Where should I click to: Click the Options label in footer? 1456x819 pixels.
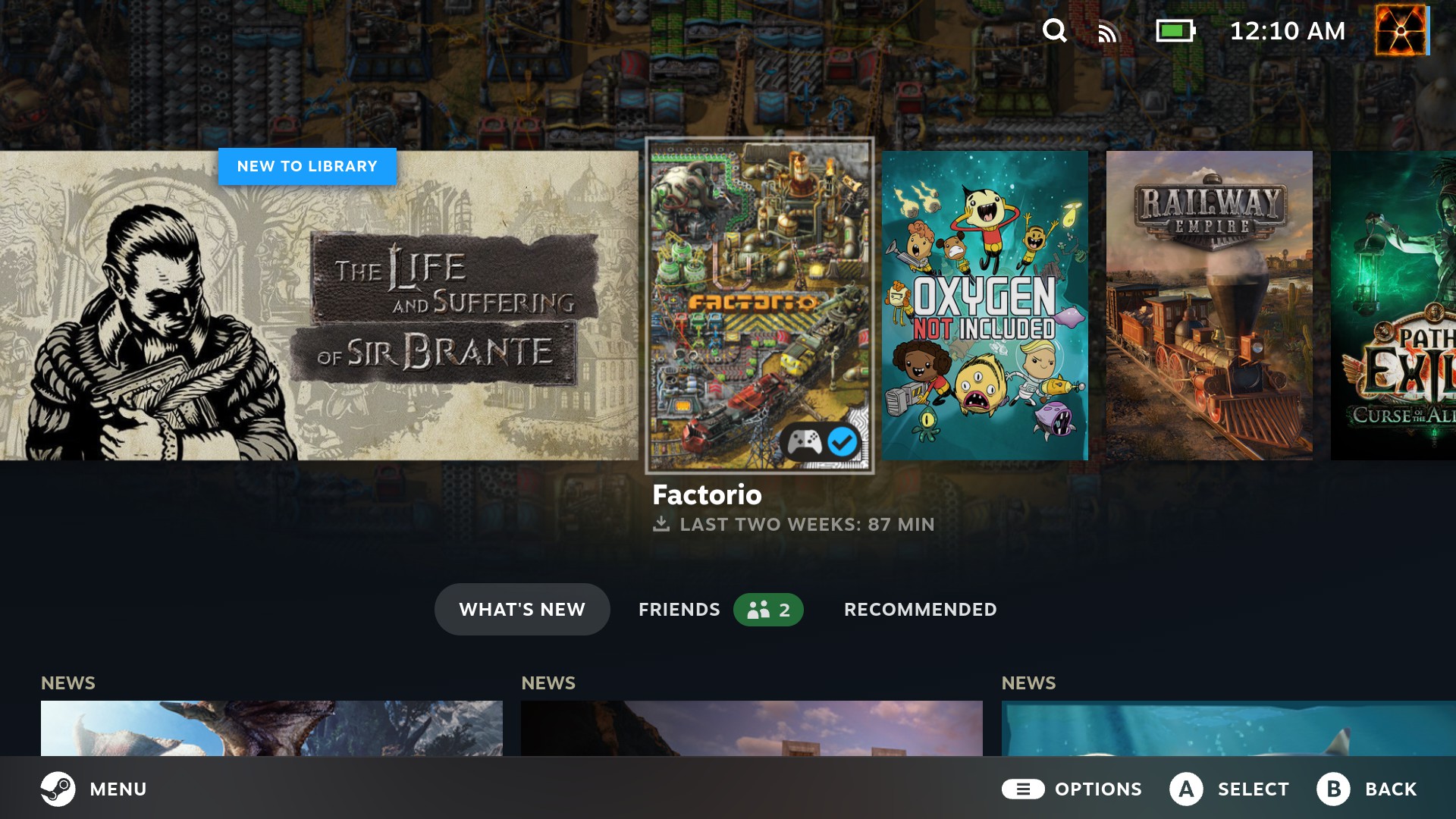click(1099, 789)
